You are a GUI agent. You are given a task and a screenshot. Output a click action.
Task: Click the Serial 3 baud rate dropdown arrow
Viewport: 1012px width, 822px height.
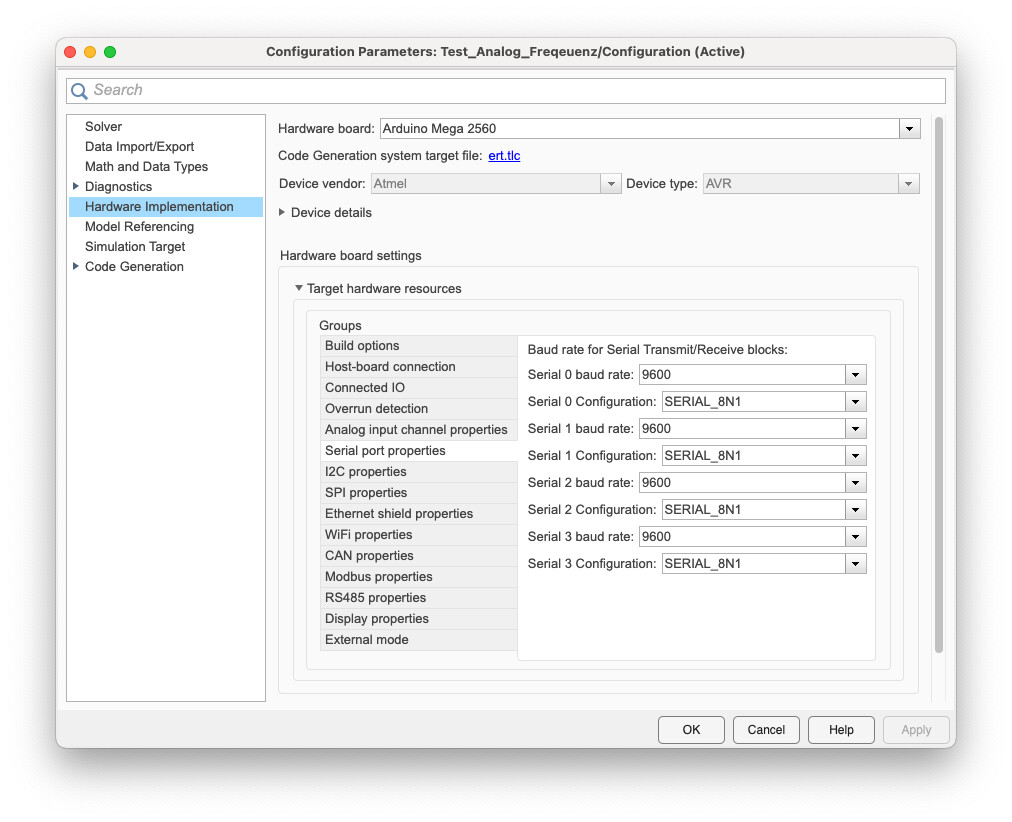click(x=855, y=536)
